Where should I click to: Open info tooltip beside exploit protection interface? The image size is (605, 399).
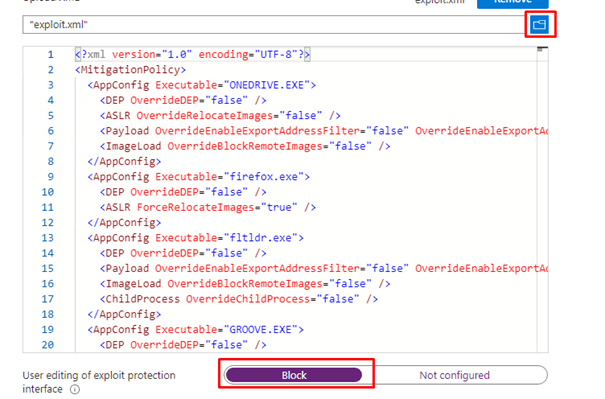[75, 389]
